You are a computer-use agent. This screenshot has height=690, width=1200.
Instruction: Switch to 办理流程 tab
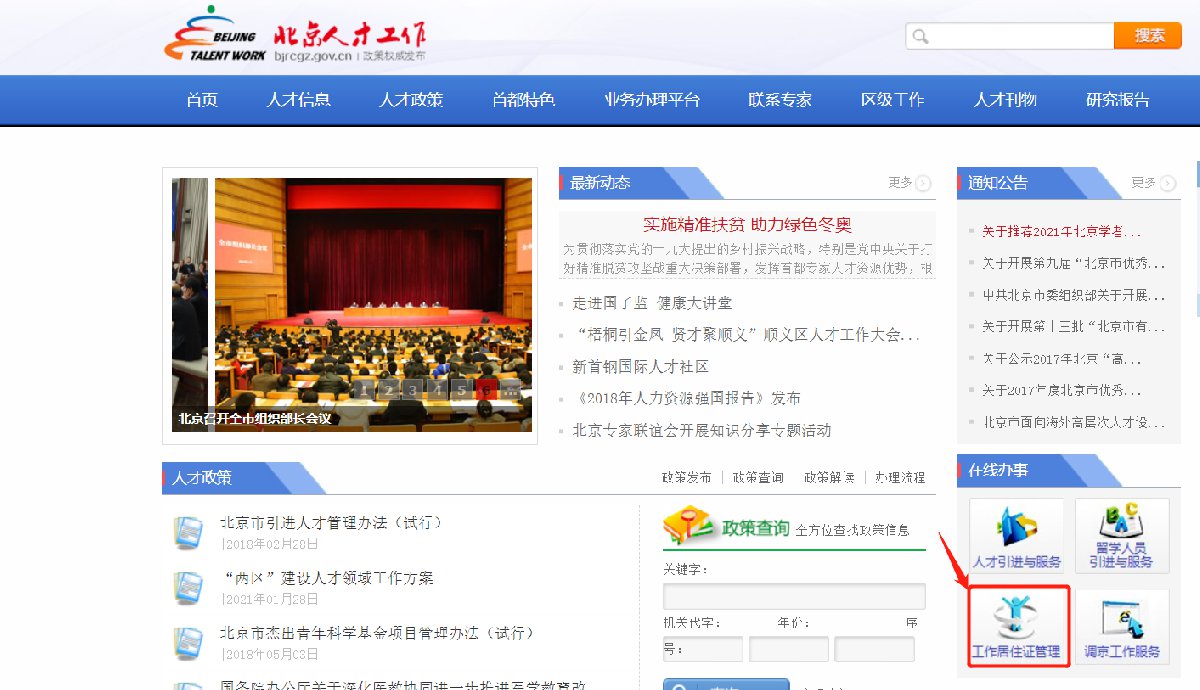click(900, 478)
